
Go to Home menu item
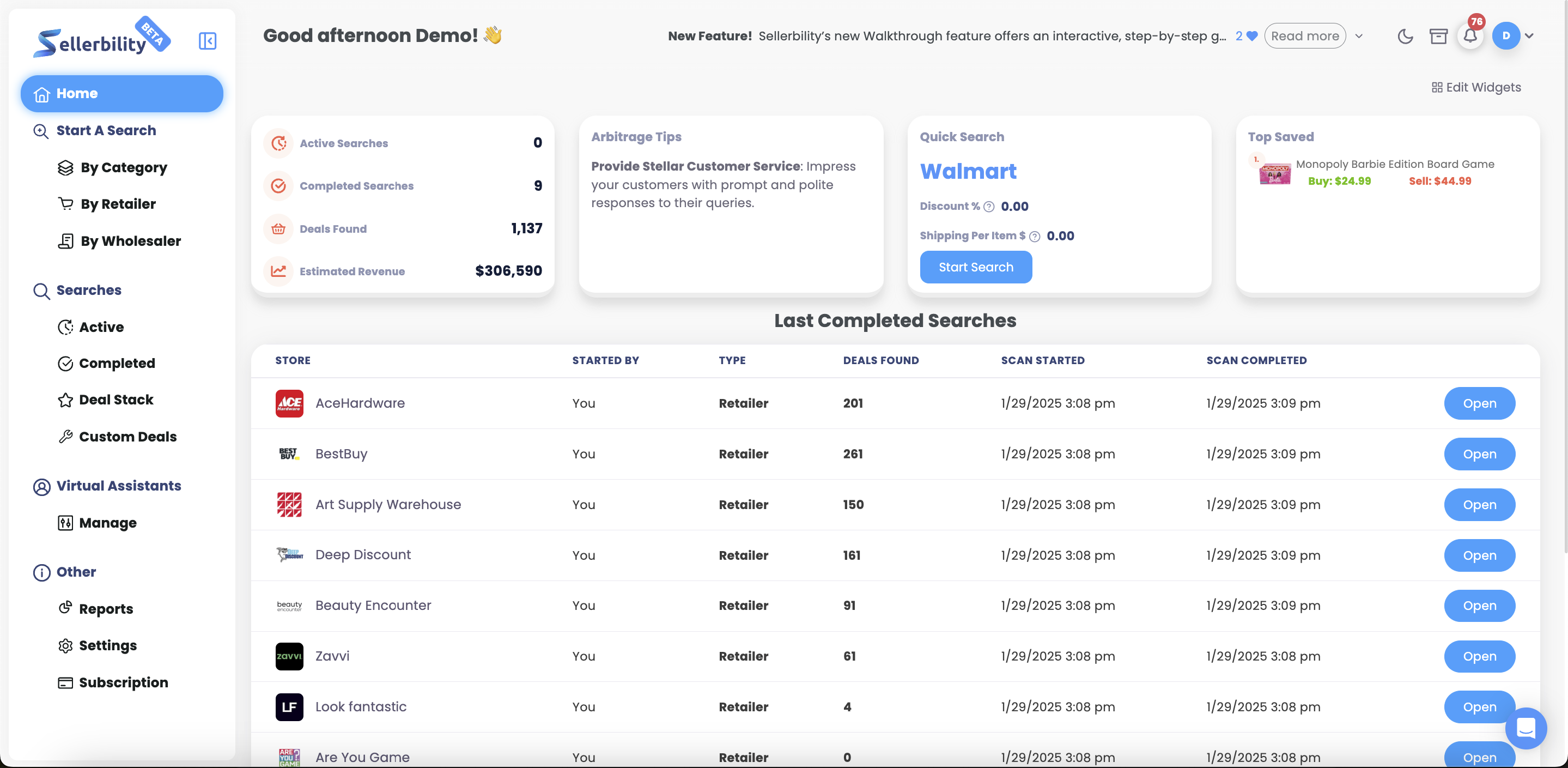tap(121, 93)
